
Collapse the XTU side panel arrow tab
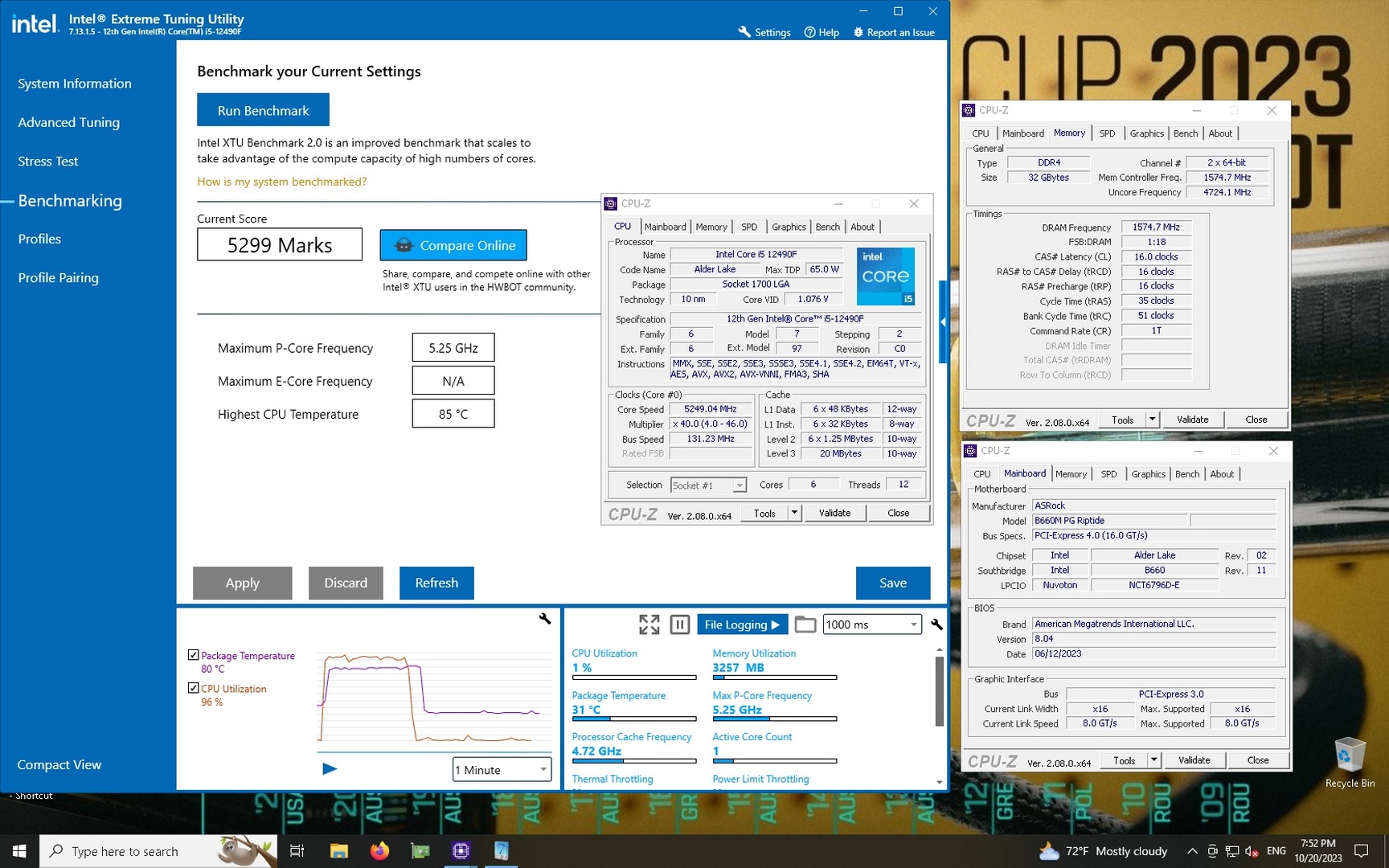(x=943, y=321)
